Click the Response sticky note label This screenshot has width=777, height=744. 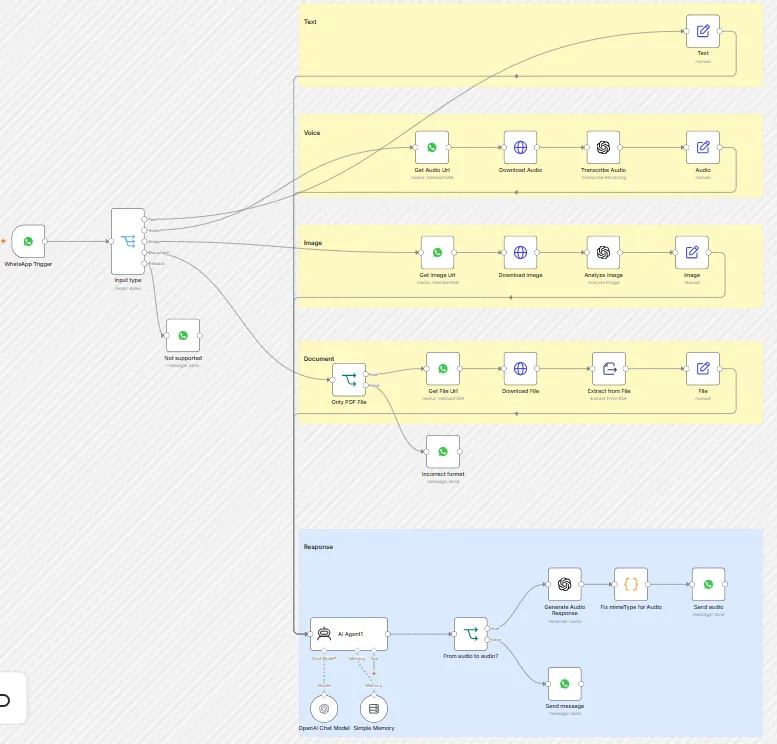[318, 547]
